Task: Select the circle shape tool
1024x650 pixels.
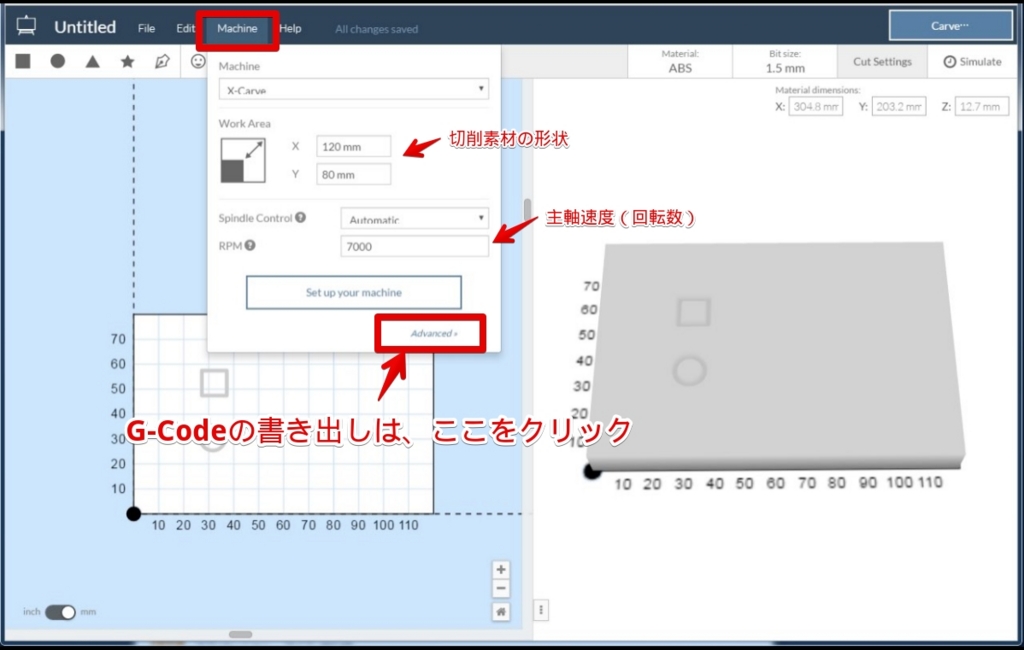Action: click(x=57, y=61)
